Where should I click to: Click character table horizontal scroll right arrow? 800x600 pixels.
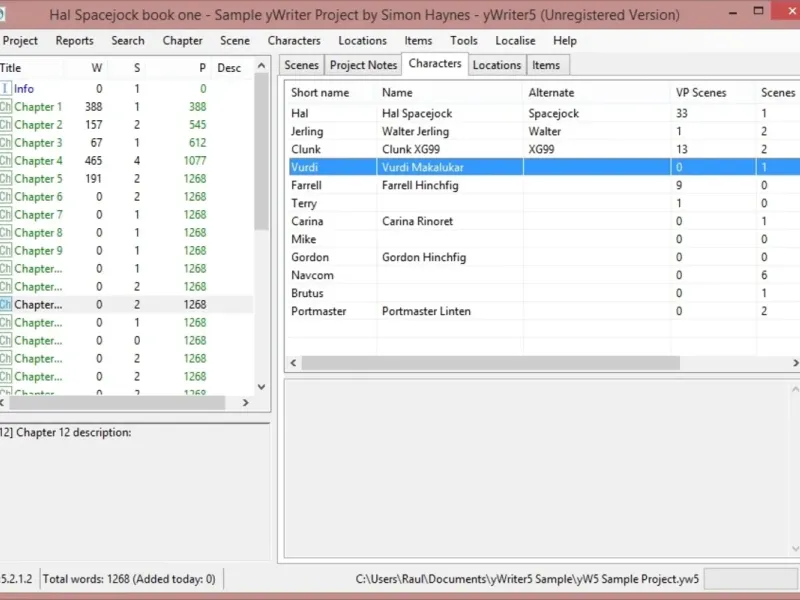[x=795, y=363]
